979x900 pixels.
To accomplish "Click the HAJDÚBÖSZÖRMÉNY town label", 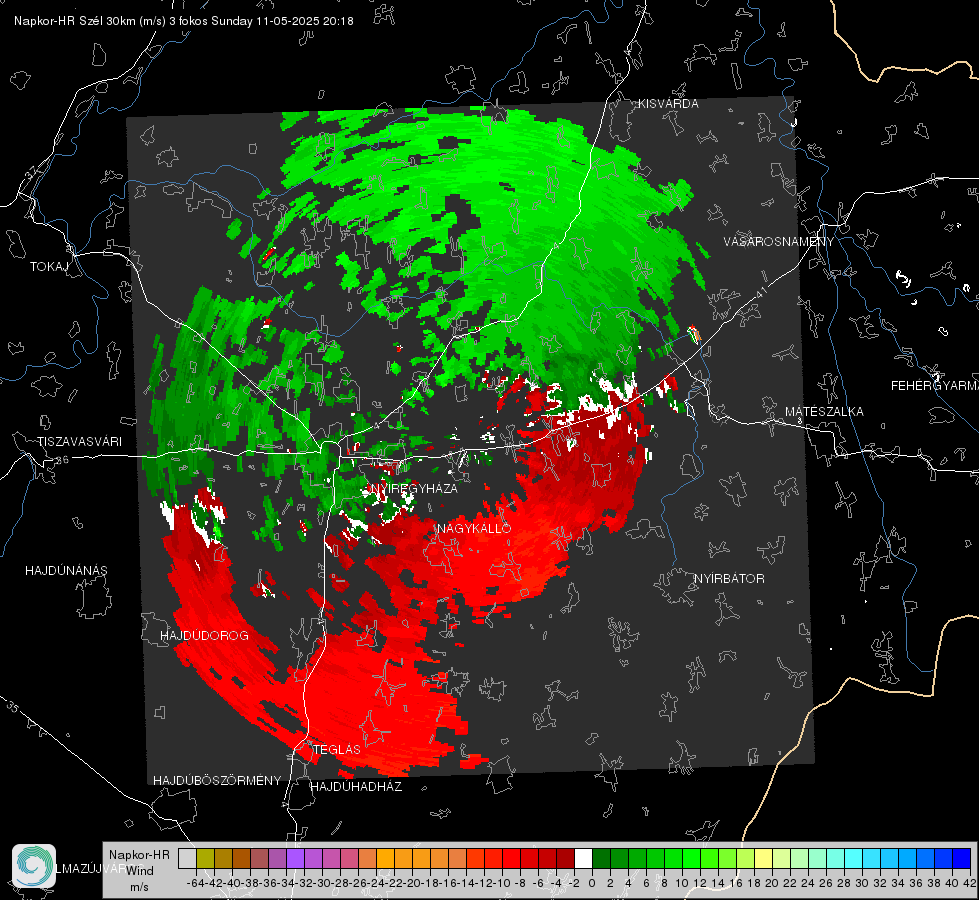I will click(x=217, y=781).
